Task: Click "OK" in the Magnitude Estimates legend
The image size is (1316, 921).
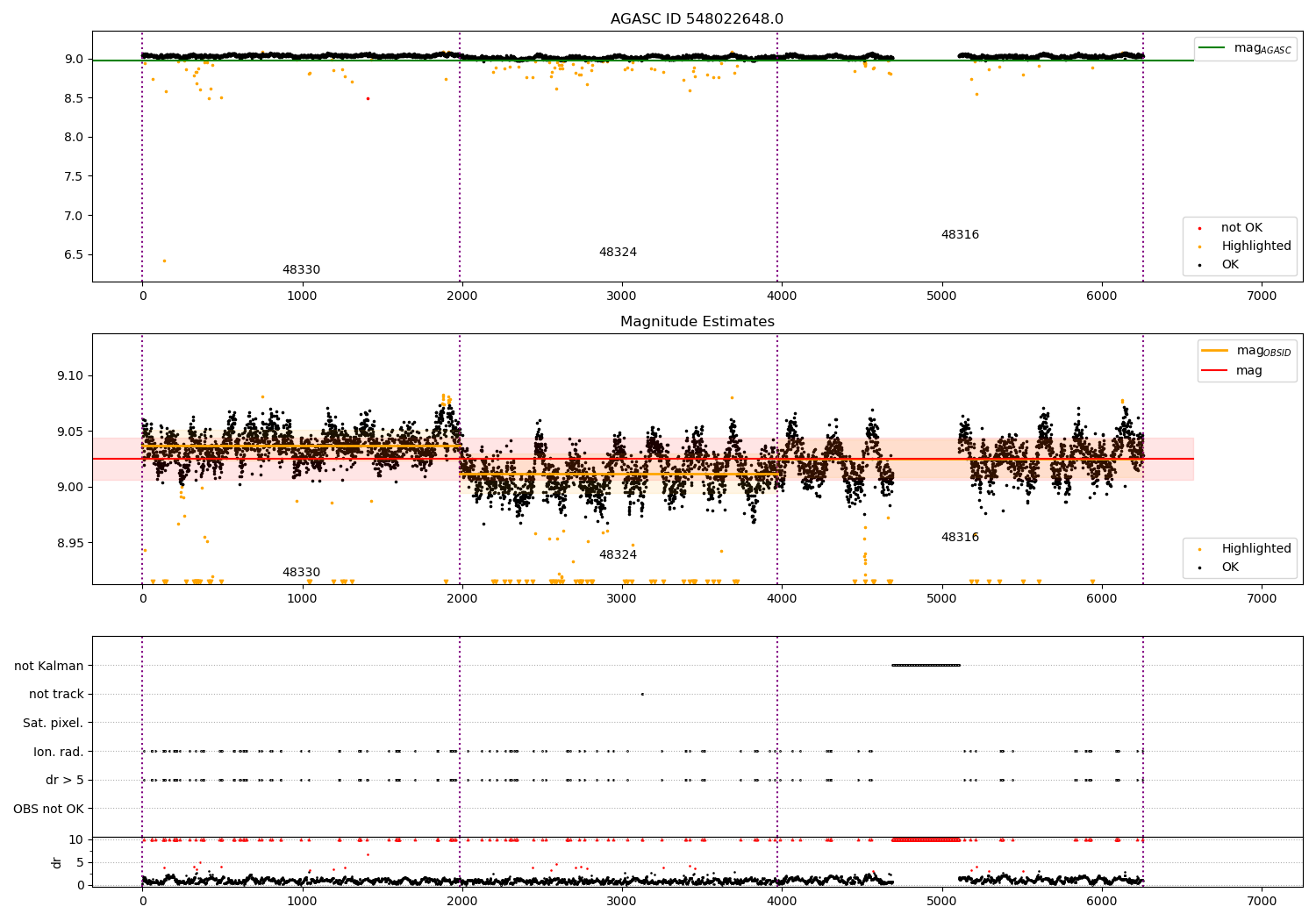Action: tap(1230, 568)
